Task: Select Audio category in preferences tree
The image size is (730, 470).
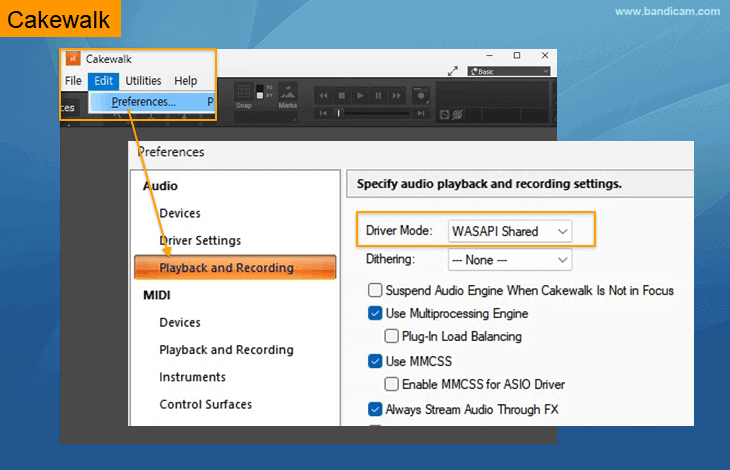Action: pos(160,186)
